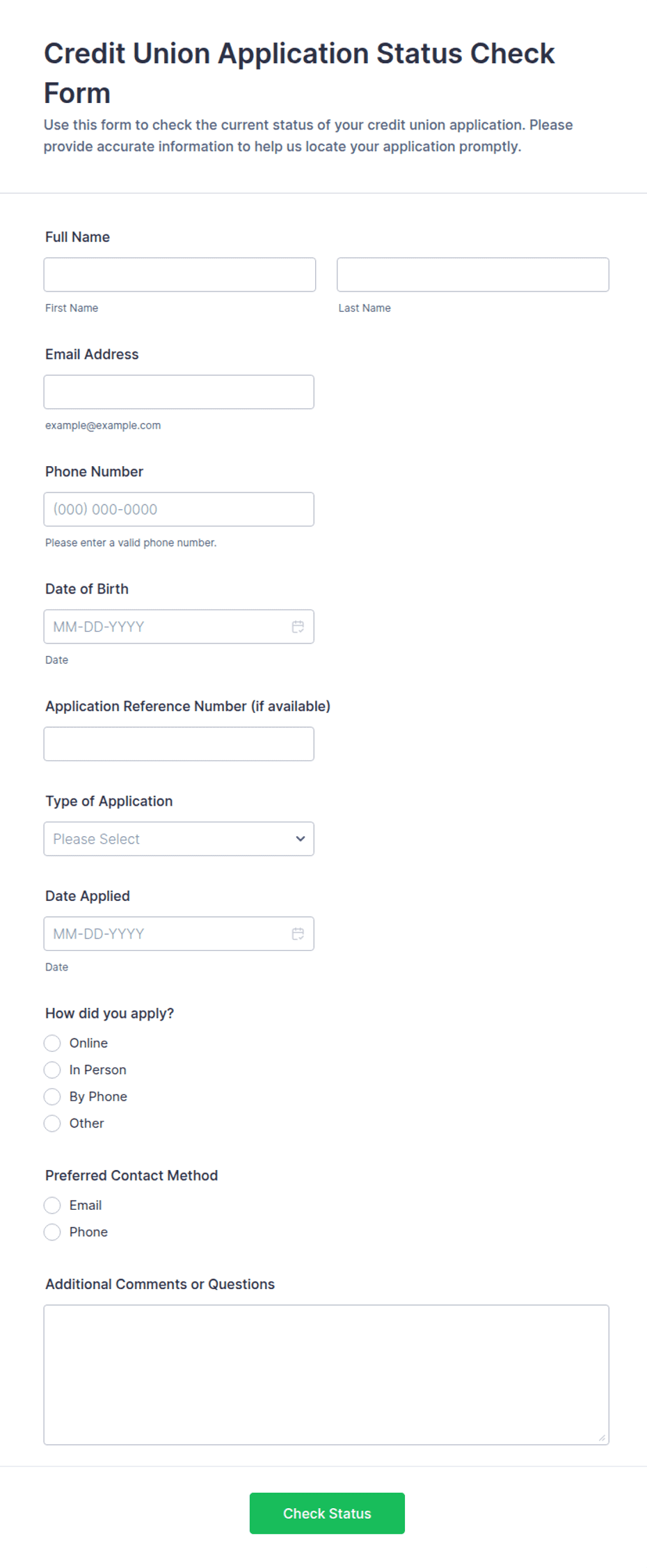Focus the First Name input field
Viewport: 647px width, 1568px height.
pyautogui.click(x=179, y=275)
